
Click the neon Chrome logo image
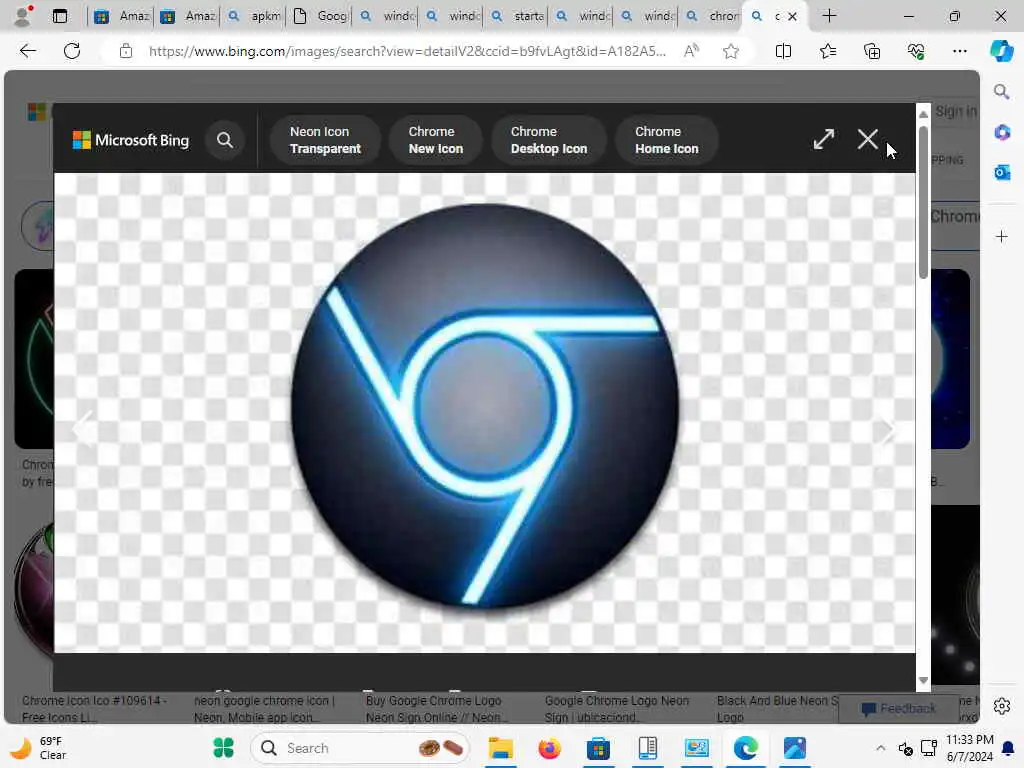(485, 406)
